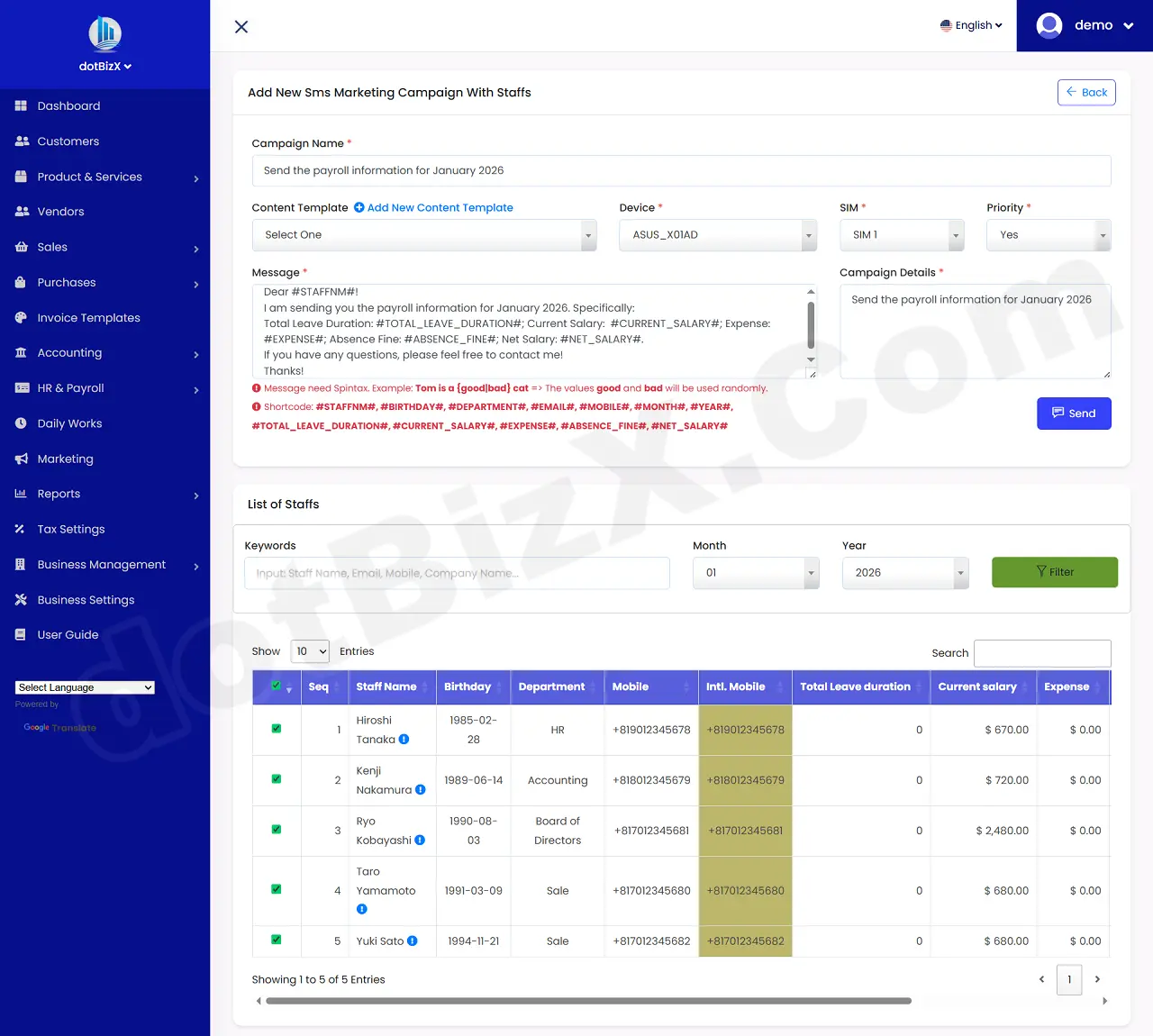The image size is (1153, 1036).
Task: Click the staff Search input box
Action: point(1042,653)
